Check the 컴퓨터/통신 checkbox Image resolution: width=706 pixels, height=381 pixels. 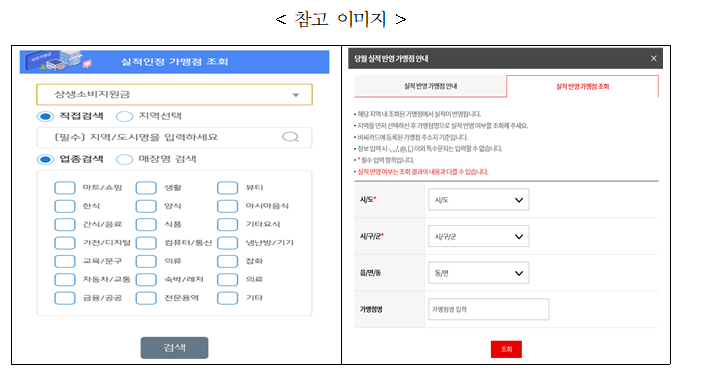(146, 243)
